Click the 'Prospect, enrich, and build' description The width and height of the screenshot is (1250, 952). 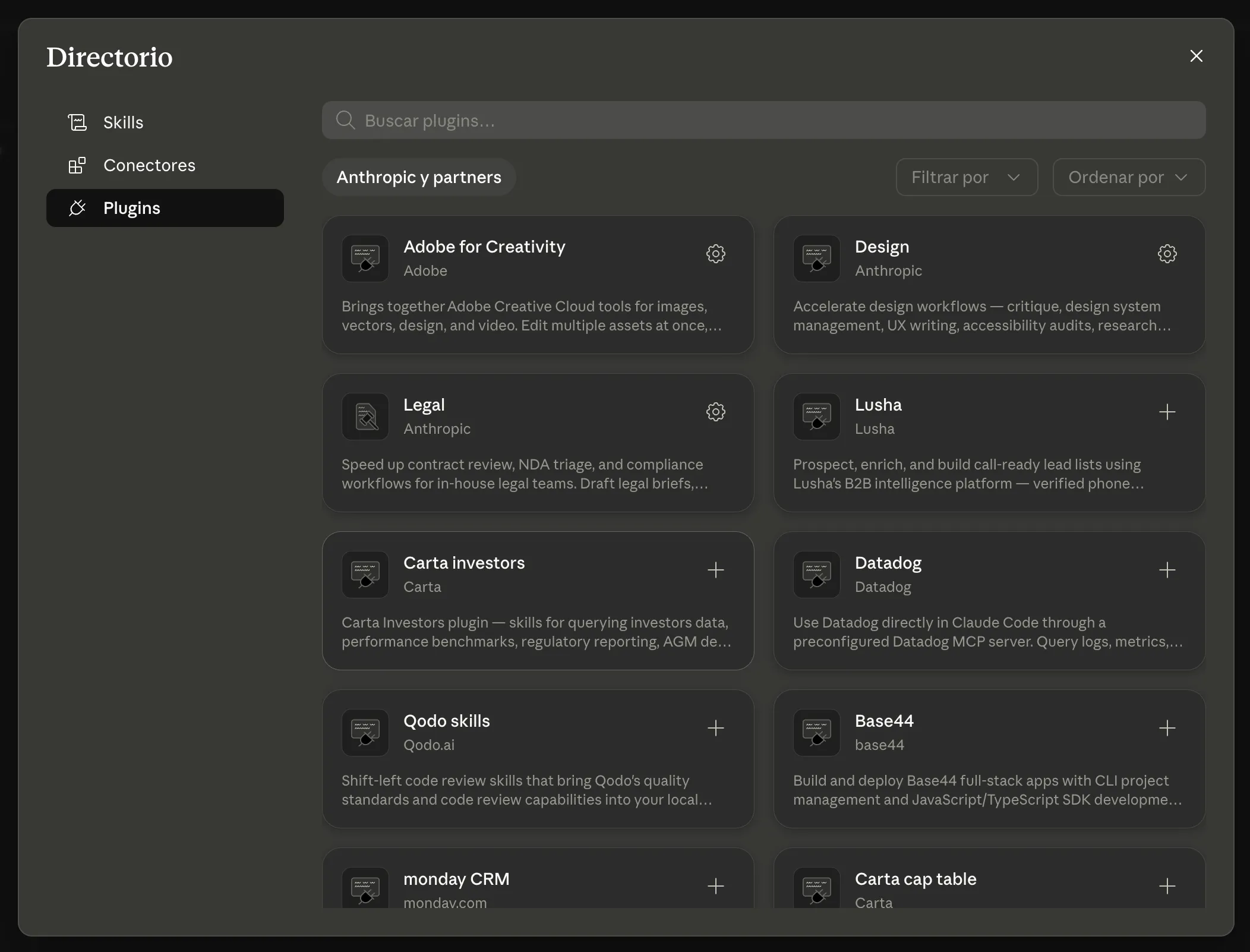pyautogui.click(x=968, y=474)
